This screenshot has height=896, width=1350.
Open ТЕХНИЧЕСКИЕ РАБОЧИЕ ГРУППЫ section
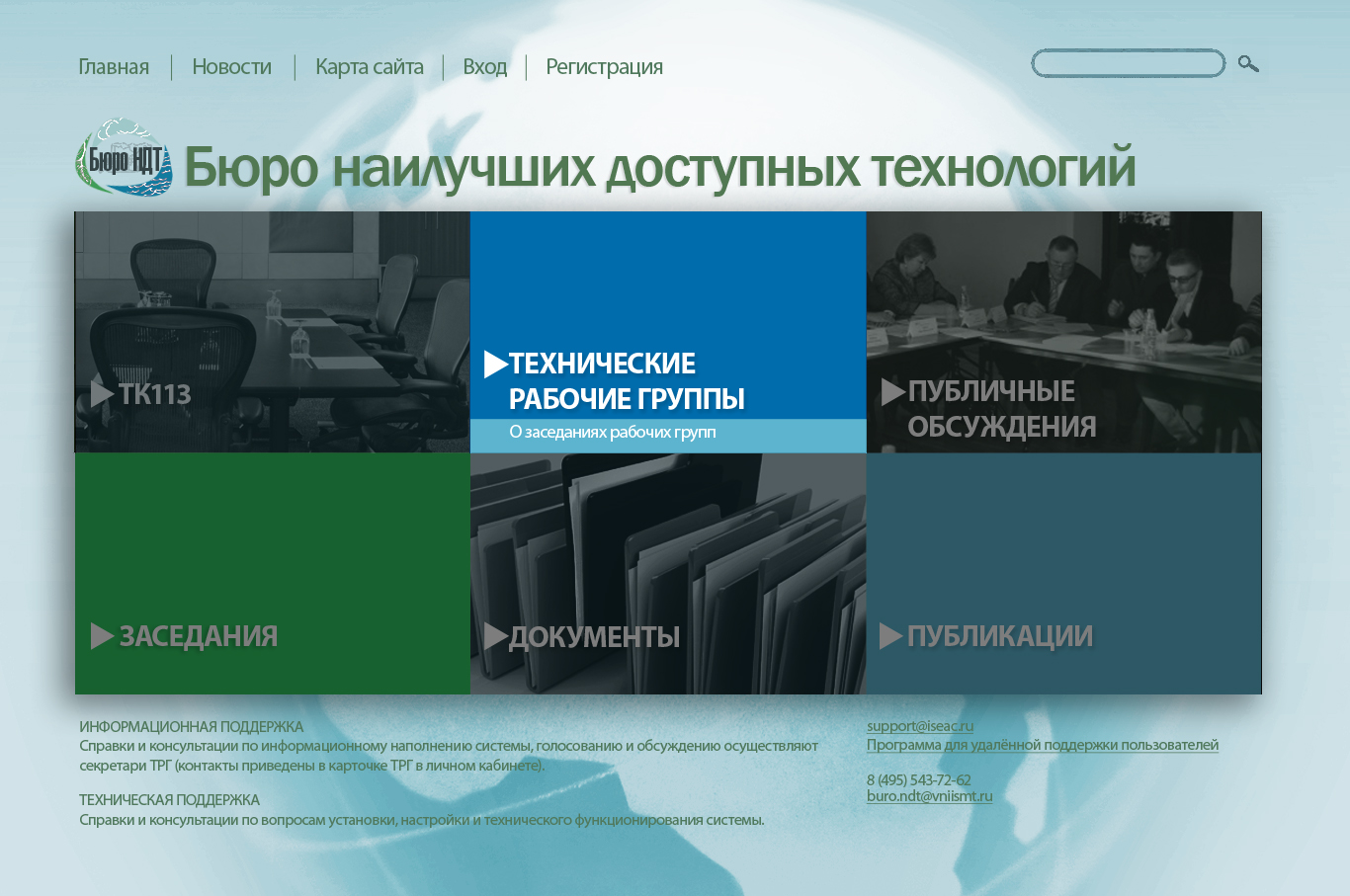[x=627, y=381]
